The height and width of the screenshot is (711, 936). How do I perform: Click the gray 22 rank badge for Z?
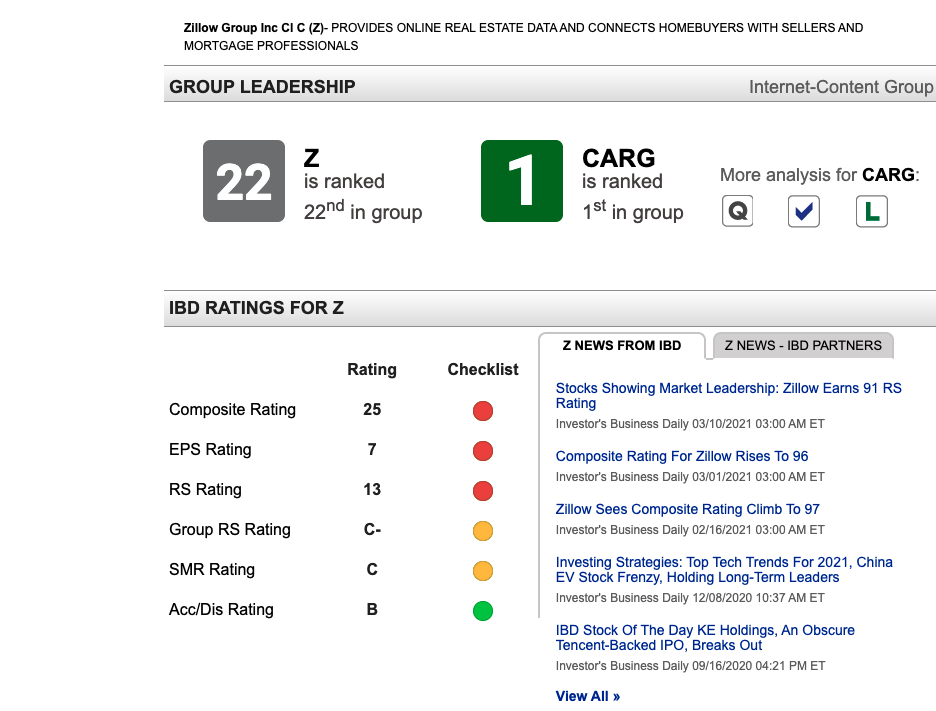pyautogui.click(x=244, y=181)
